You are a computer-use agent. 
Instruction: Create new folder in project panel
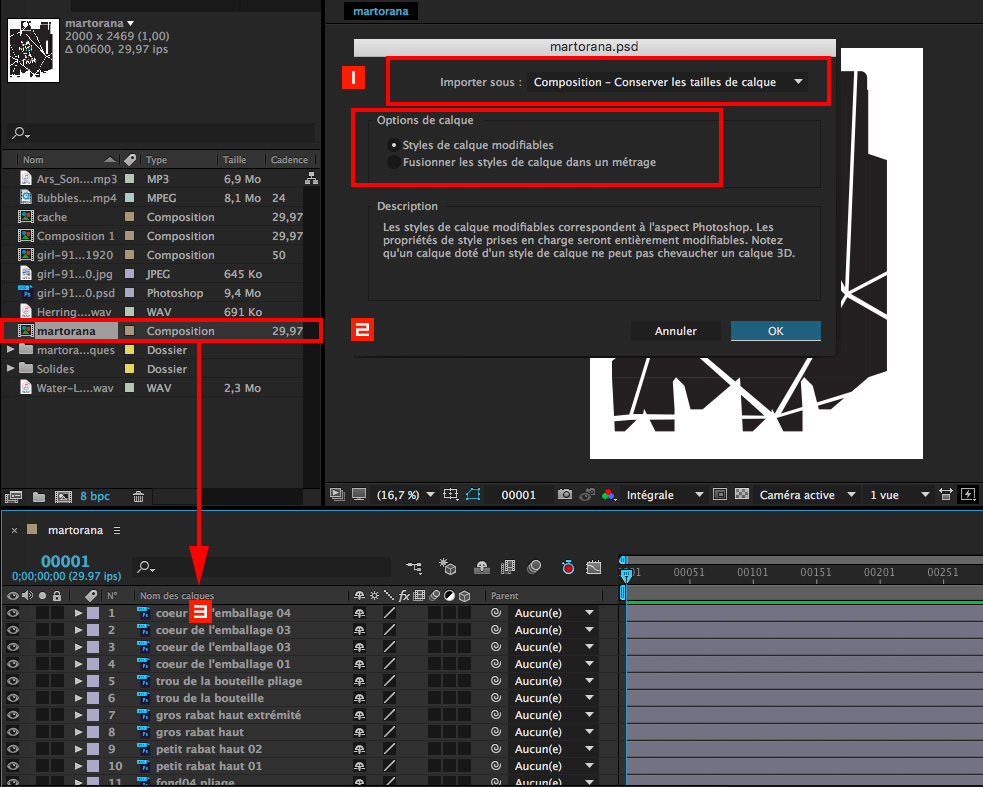[39, 496]
